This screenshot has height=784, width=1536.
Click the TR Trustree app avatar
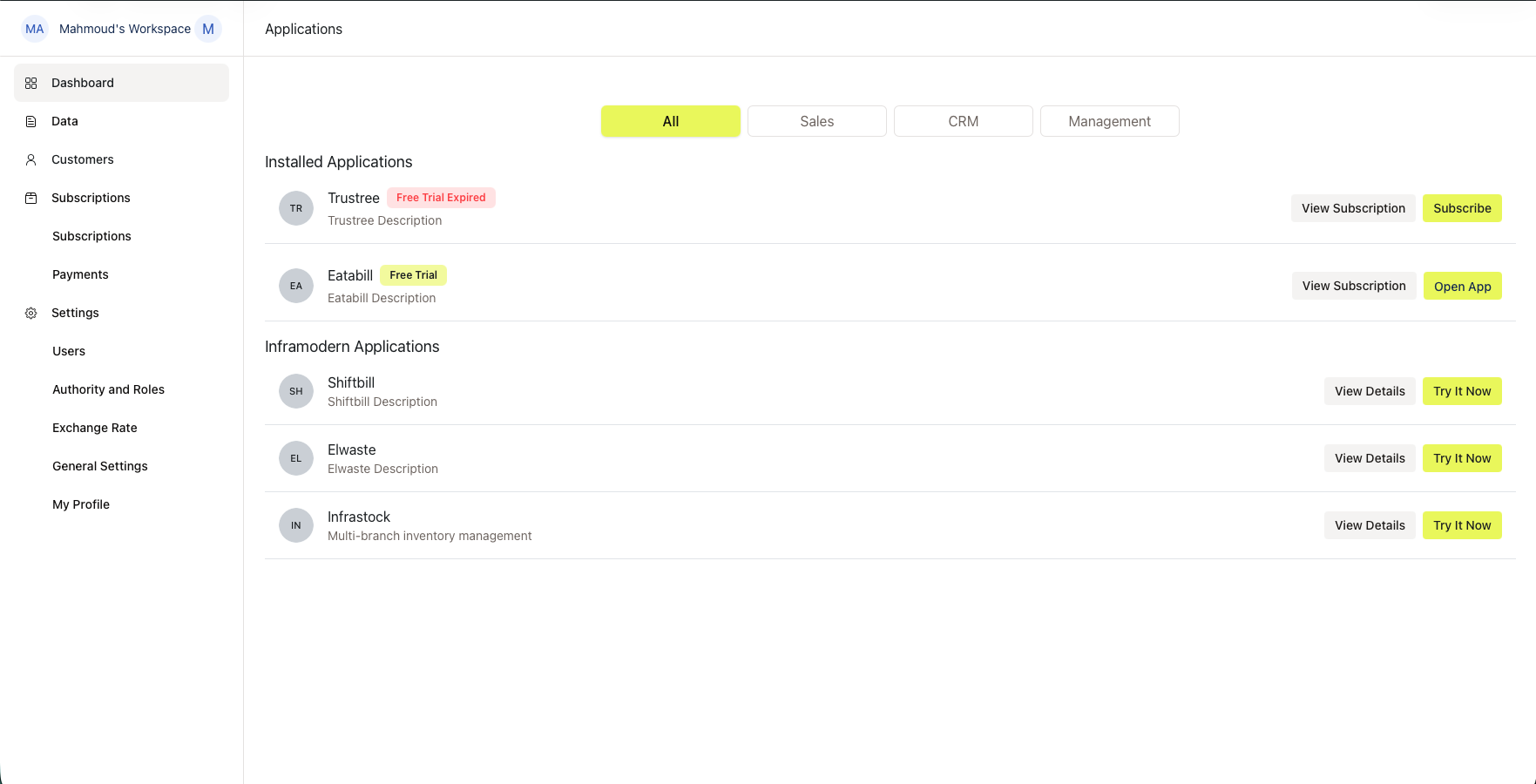click(296, 208)
